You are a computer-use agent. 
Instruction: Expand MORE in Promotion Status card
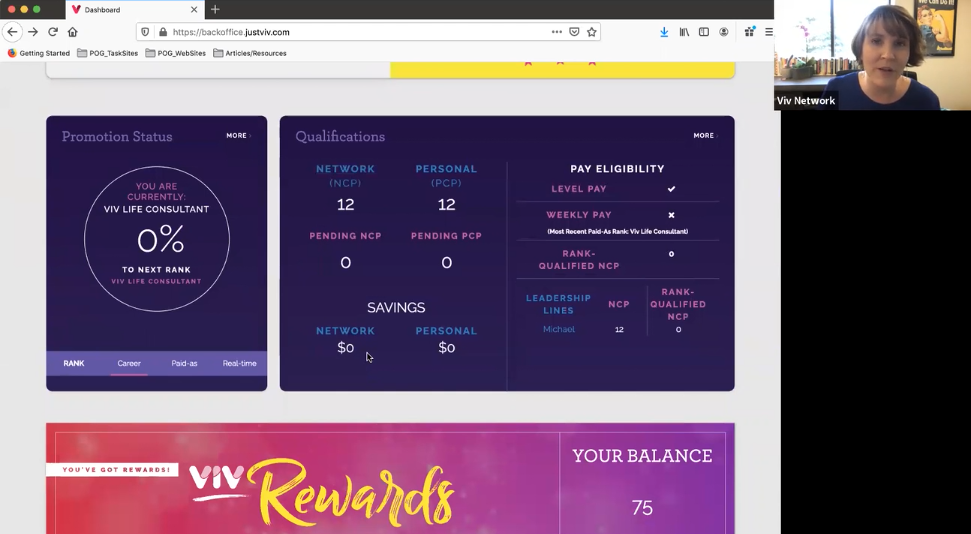(238, 135)
